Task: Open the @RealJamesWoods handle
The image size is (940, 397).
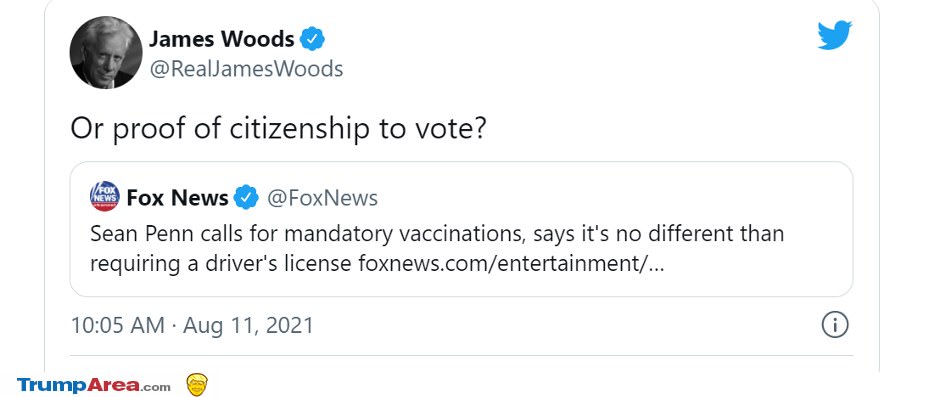Action: click(x=246, y=69)
